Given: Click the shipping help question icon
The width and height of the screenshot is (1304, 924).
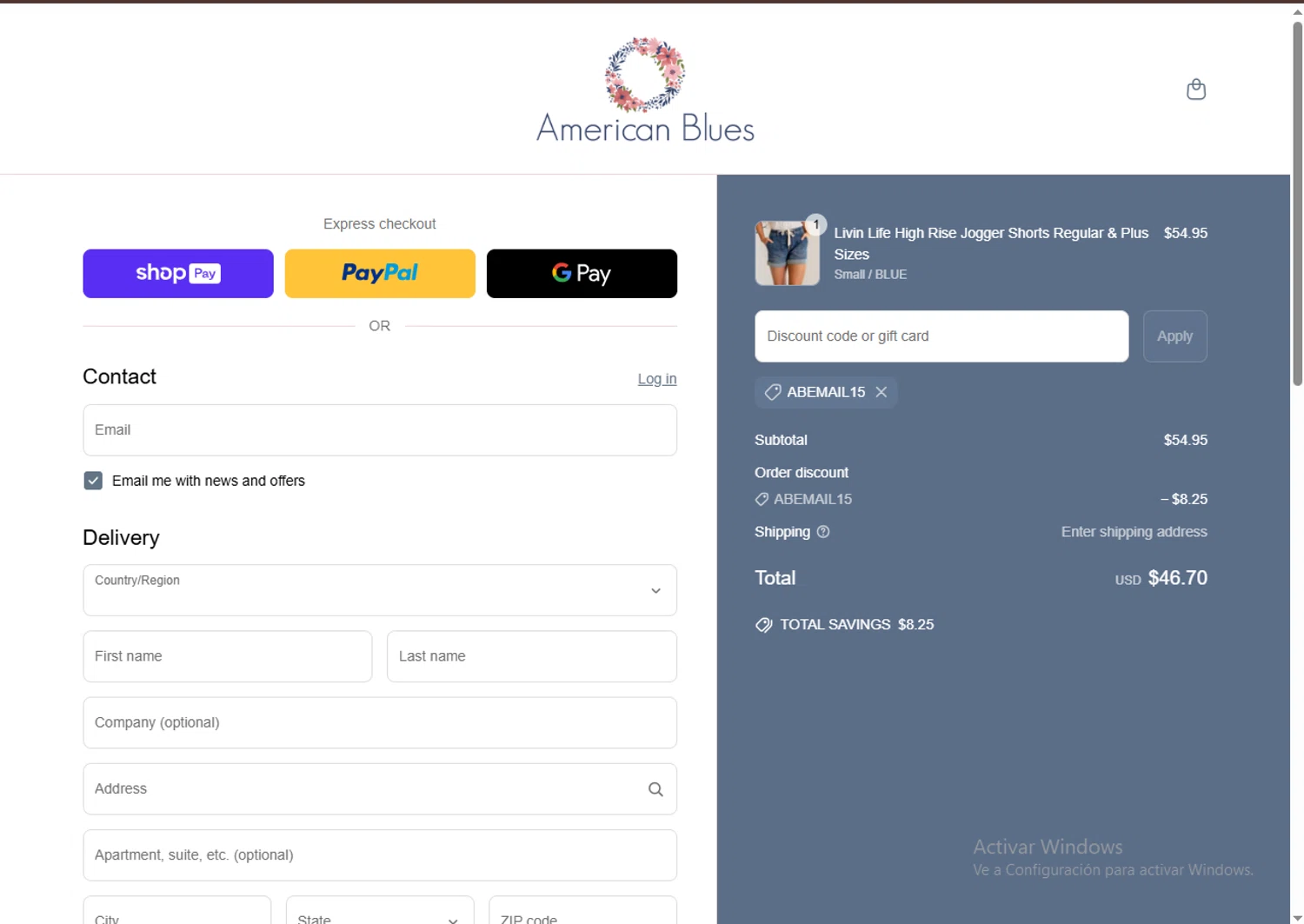Looking at the screenshot, I should pos(823,532).
